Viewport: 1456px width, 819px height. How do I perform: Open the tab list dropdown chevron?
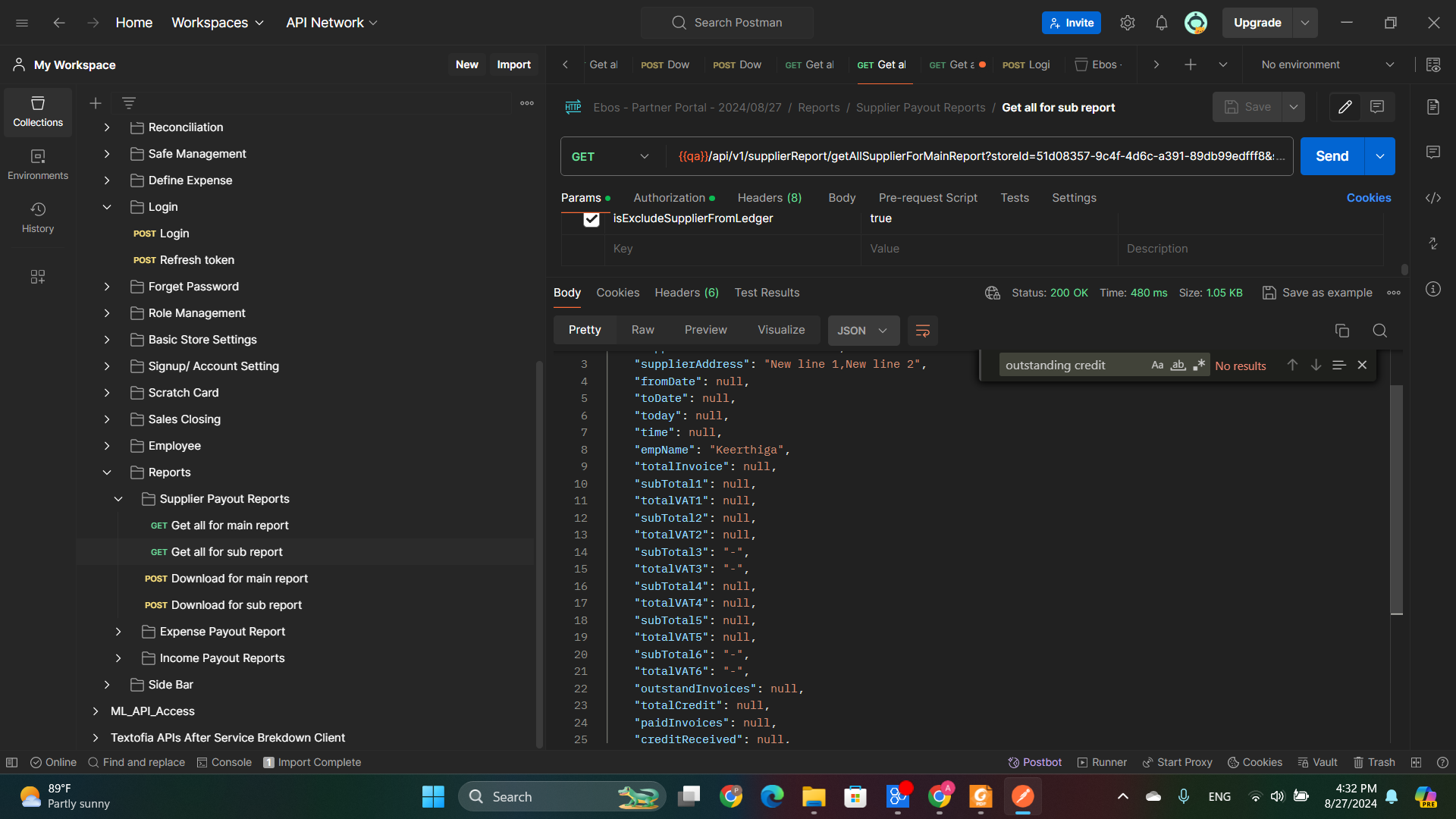tap(1223, 65)
